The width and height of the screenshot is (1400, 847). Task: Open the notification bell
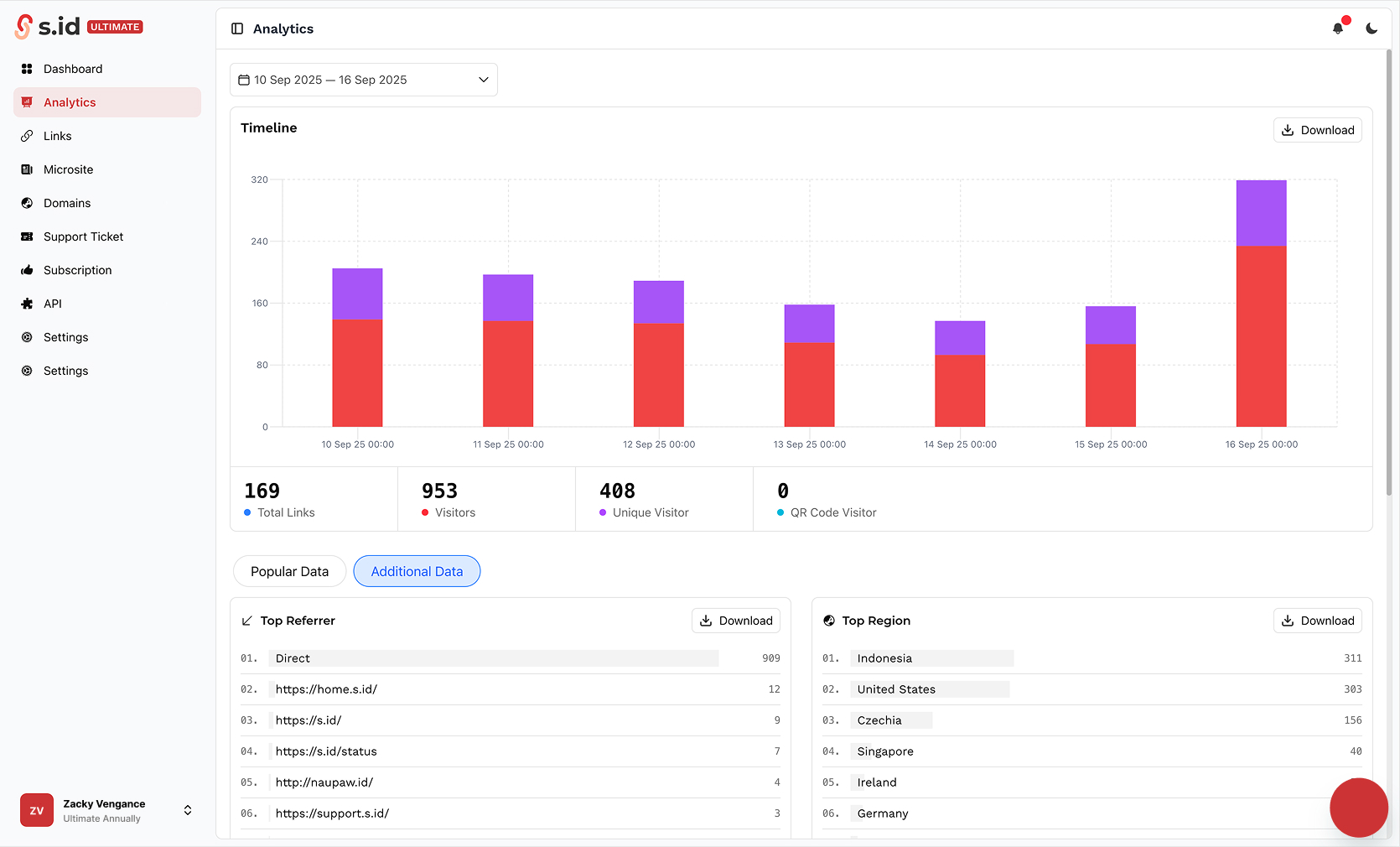(x=1337, y=28)
